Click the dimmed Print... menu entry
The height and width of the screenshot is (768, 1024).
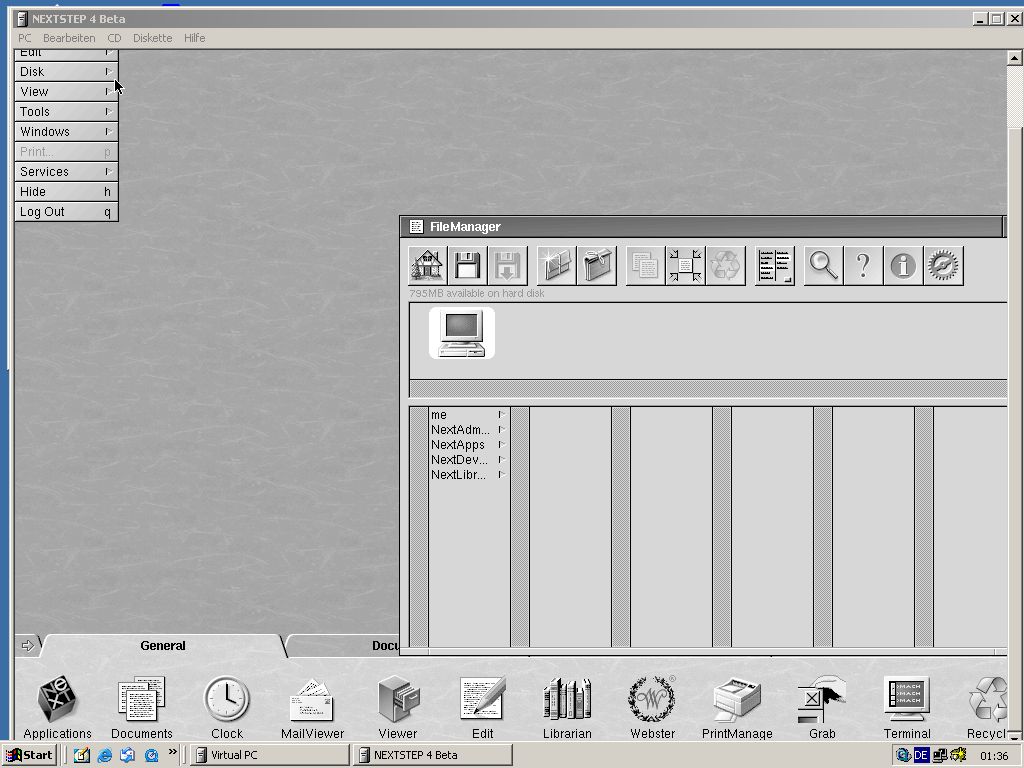[66, 152]
